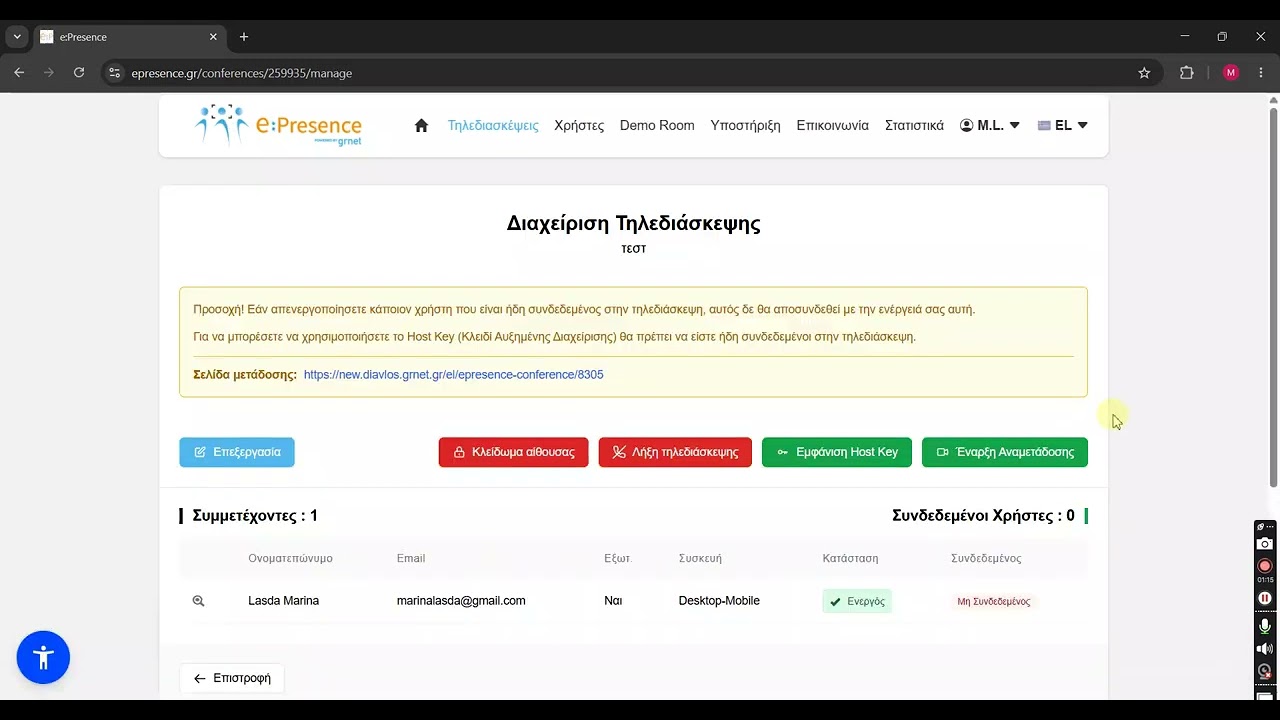
Task: Click the Συμμετέχοντες : 1 heading
Action: [x=255, y=516]
